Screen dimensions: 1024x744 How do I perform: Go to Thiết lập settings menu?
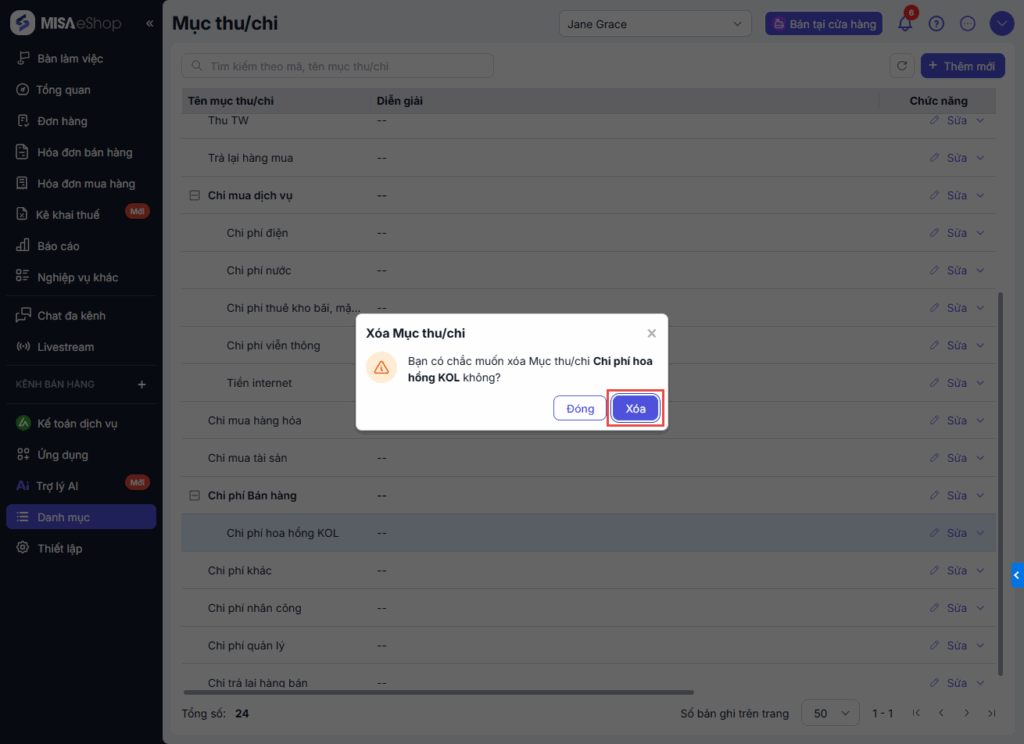pos(59,549)
